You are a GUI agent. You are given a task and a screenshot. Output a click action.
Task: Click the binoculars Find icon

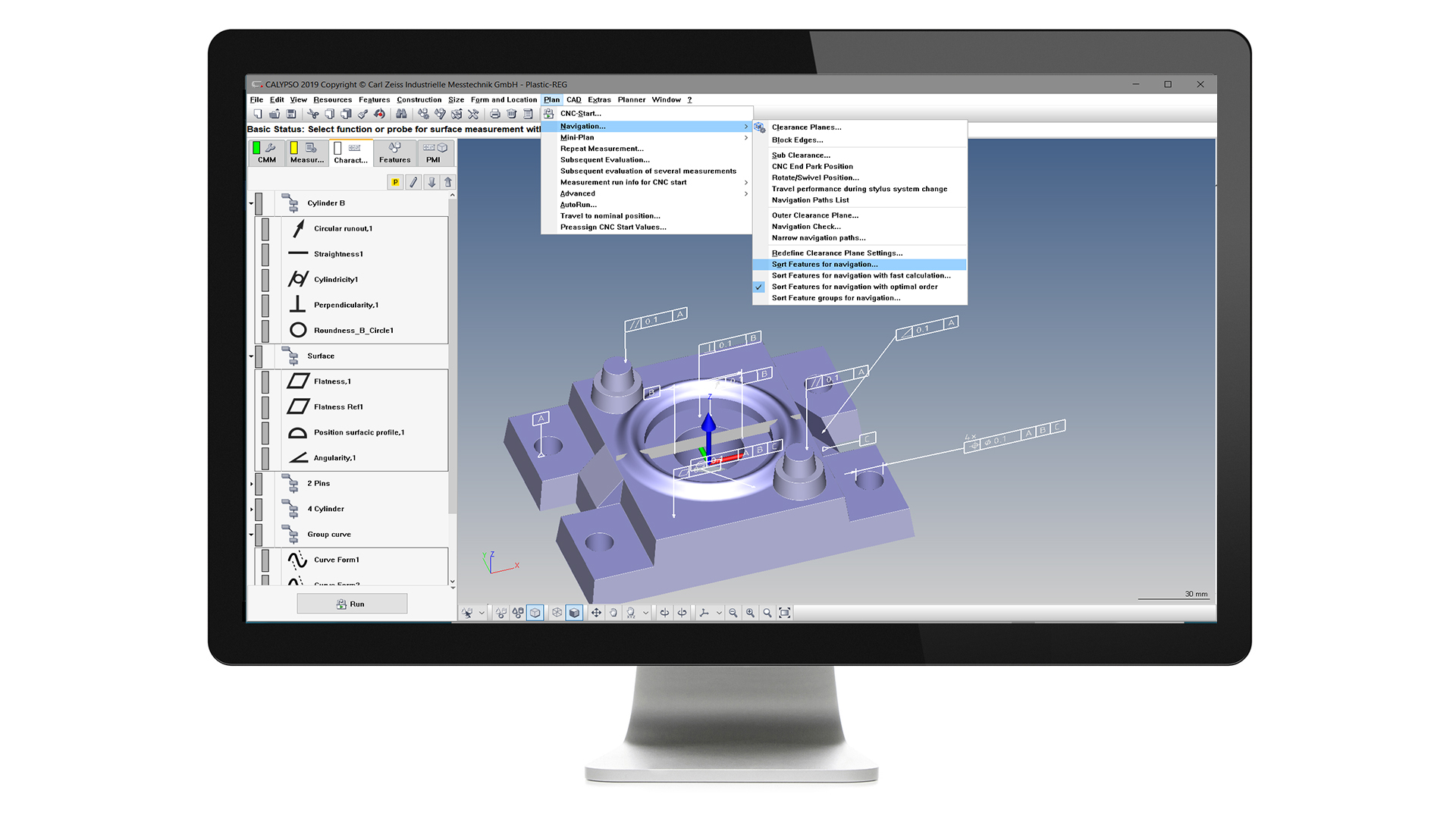click(x=401, y=114)
